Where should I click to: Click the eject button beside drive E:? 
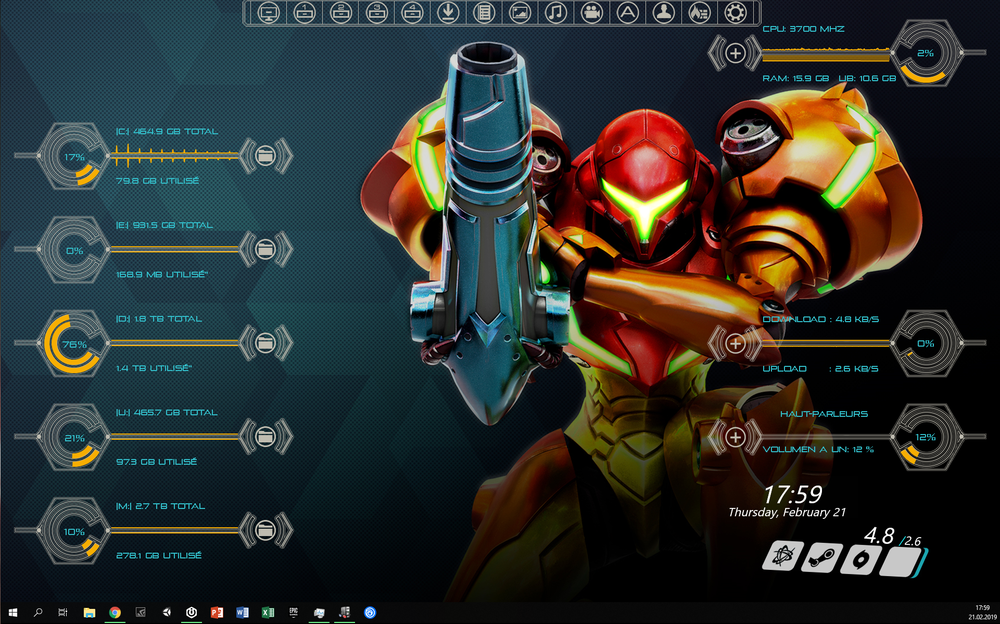point(265,250)
